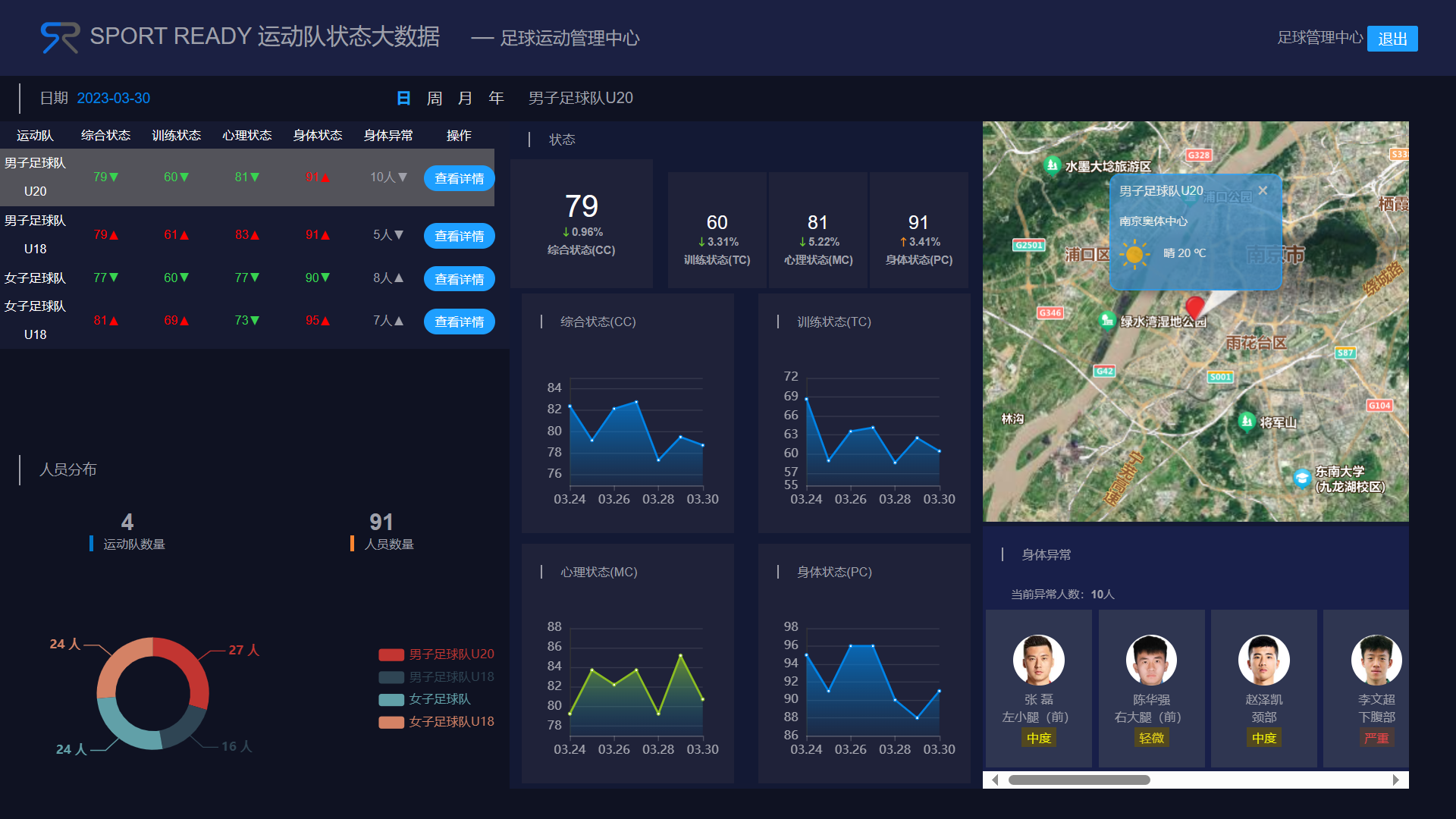Image resolution: width=1456 pixels, height=819 pixels.
Task: Click the 退出 logout button
Action: [x=1392, y=39]
